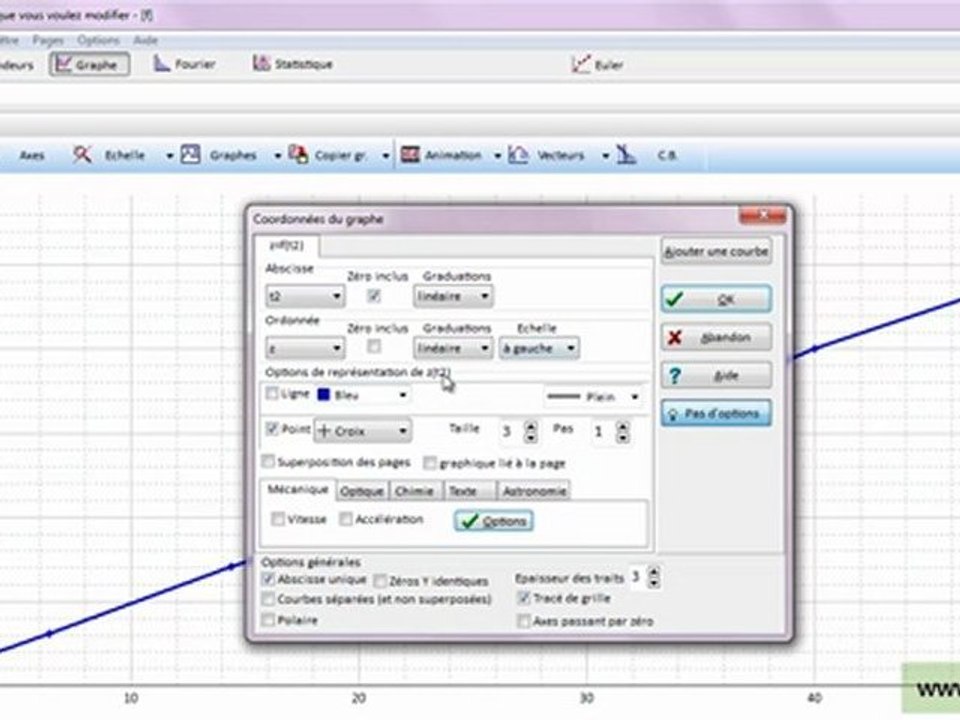Open the Fourier analysis tool

(x=184, y=64)
